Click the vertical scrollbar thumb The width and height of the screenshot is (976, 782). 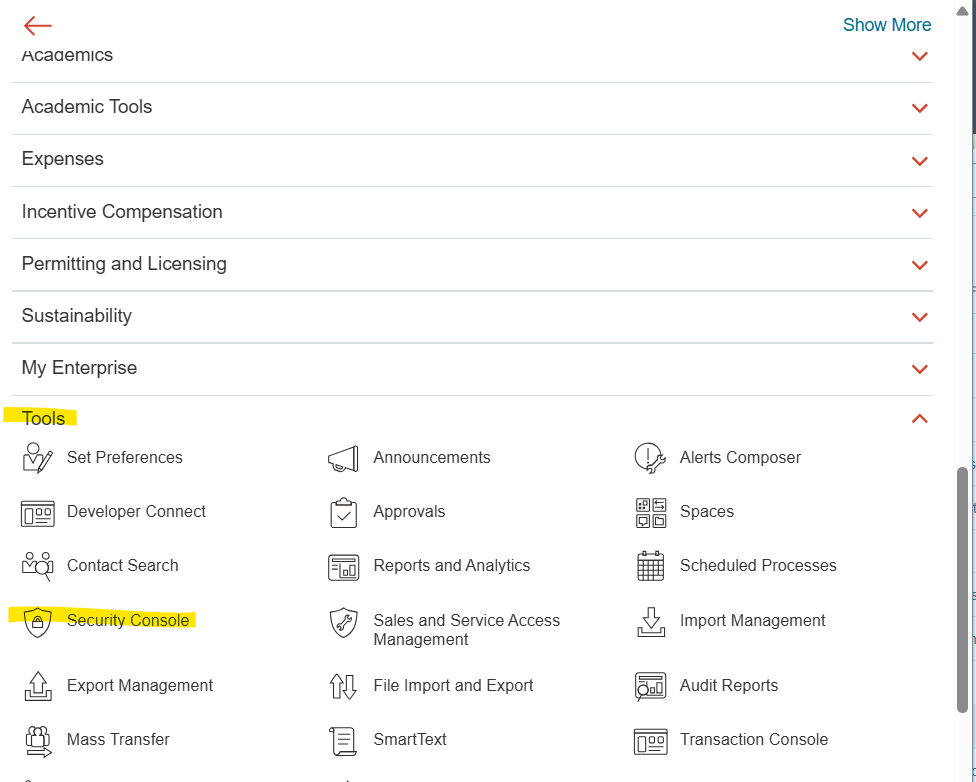pyautogui.click(x=963, y=588)
